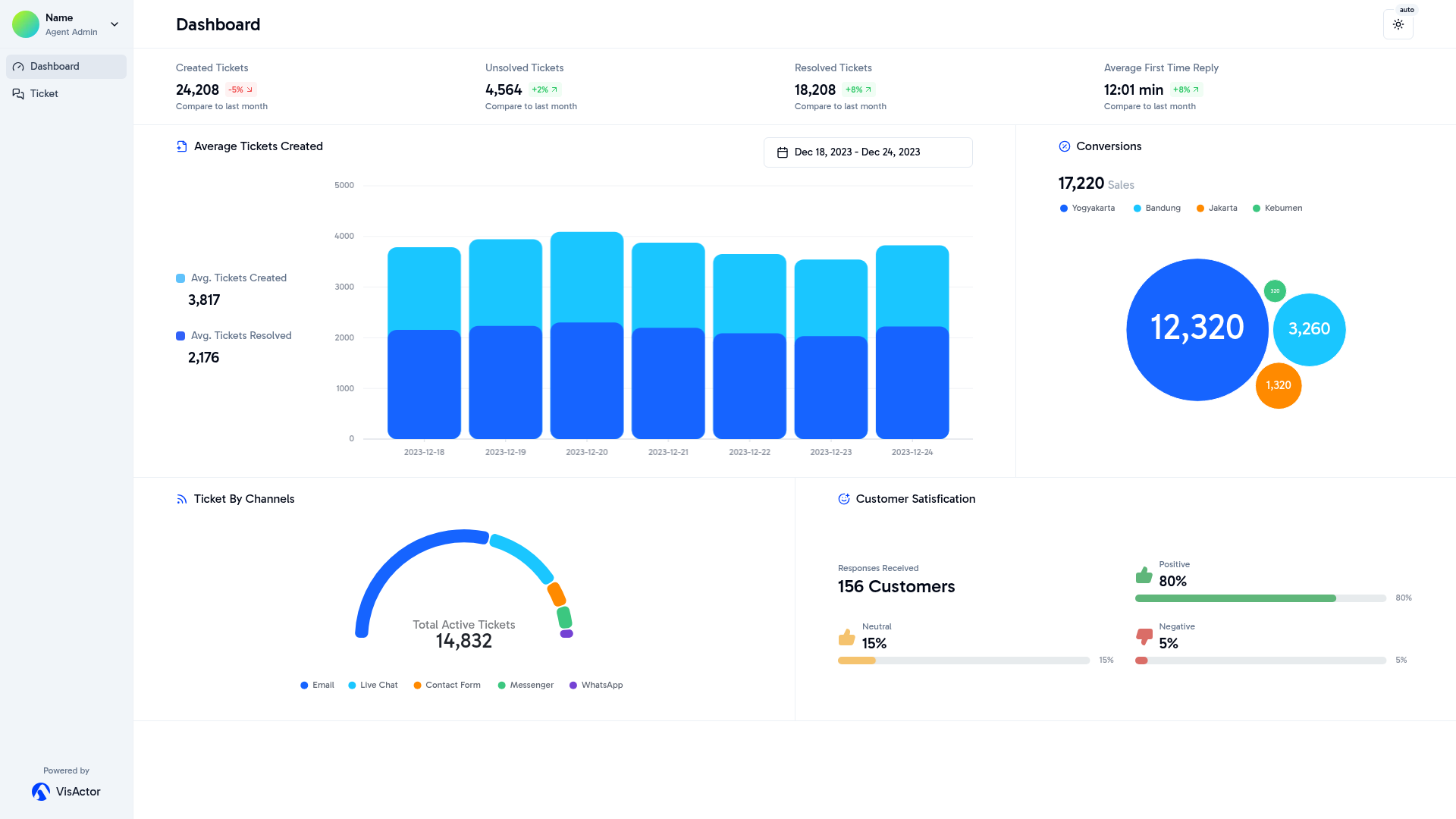Toggle WhatsApp legend in channels chart
The height and width of the screenshot is (819, 1456).
click(x=596, y=686)
